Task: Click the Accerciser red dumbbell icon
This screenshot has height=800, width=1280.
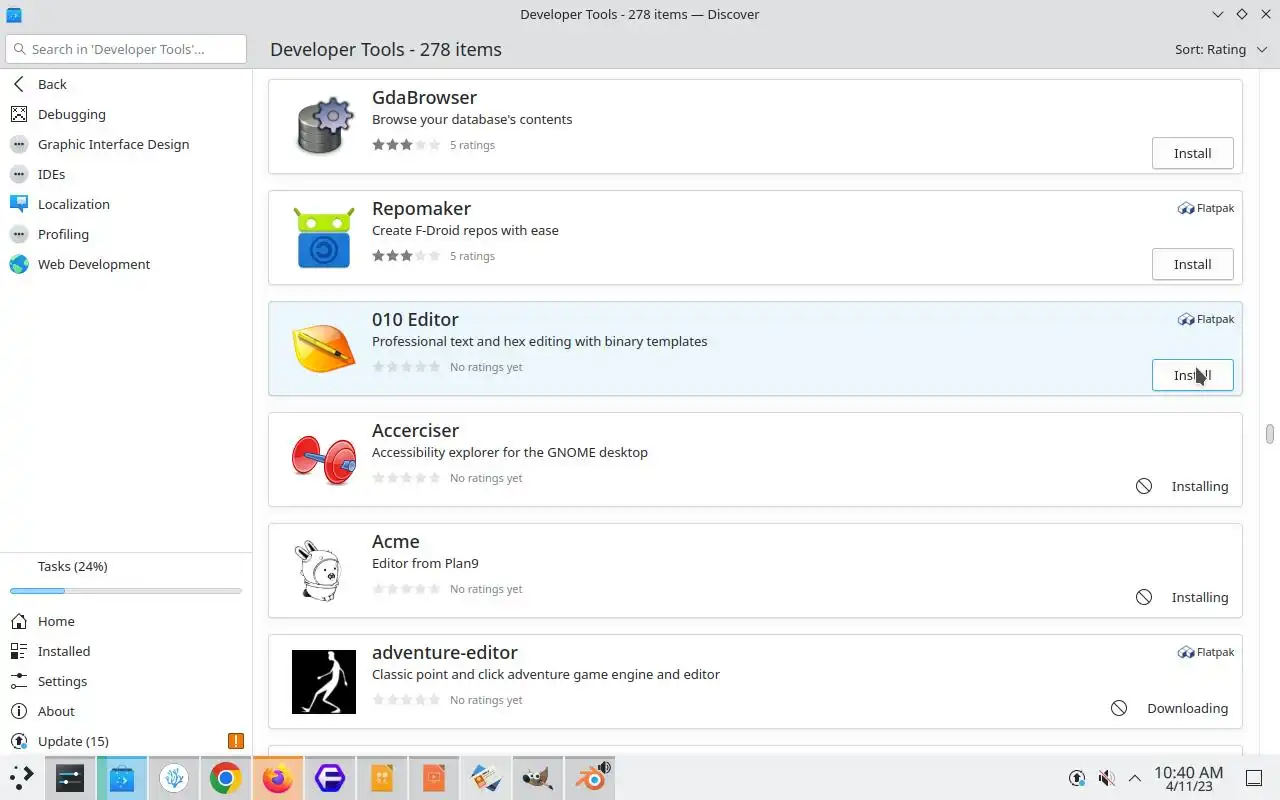Action: click(x=324, y=459)
